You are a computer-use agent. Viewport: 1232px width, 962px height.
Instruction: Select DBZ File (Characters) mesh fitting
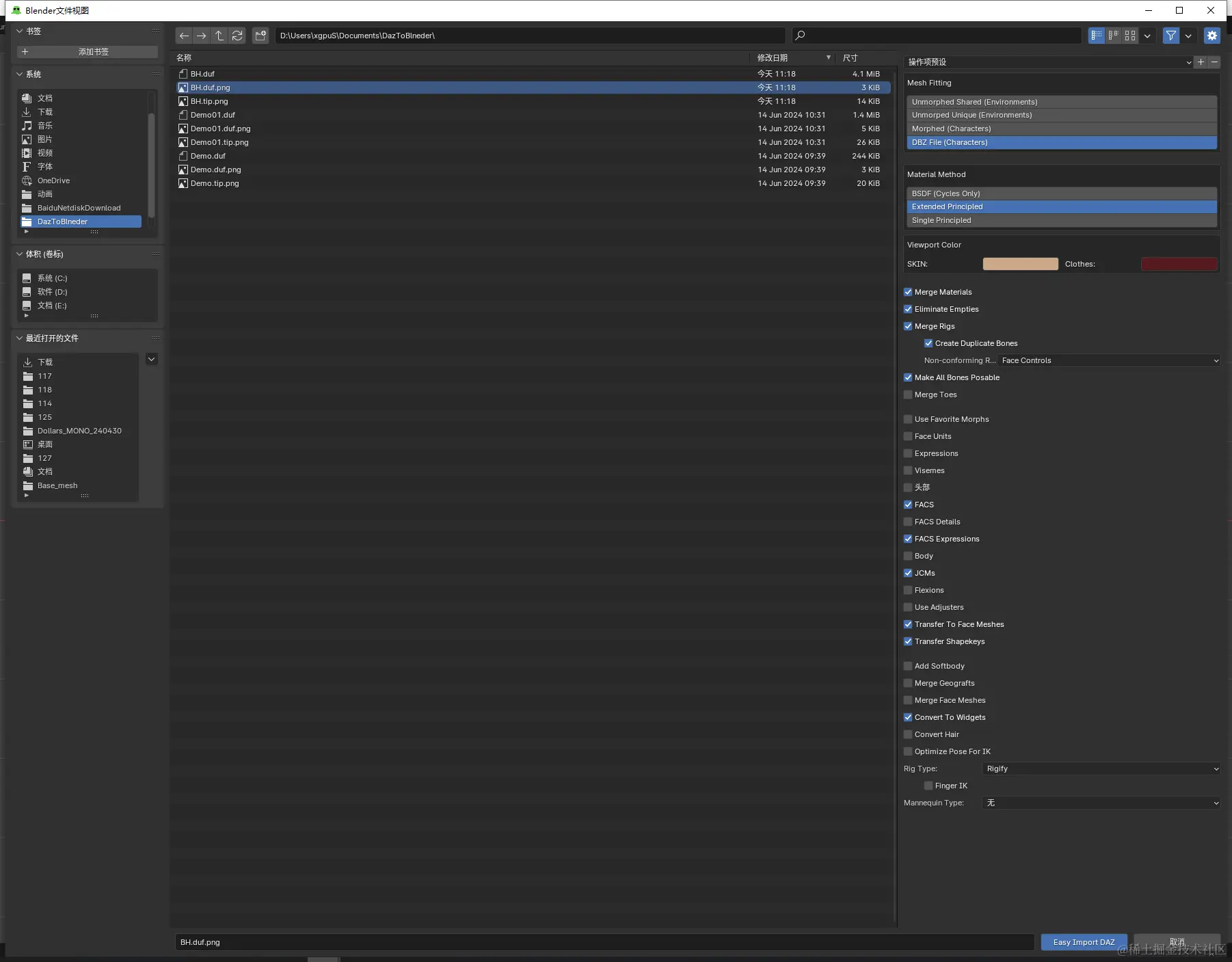1062,142
